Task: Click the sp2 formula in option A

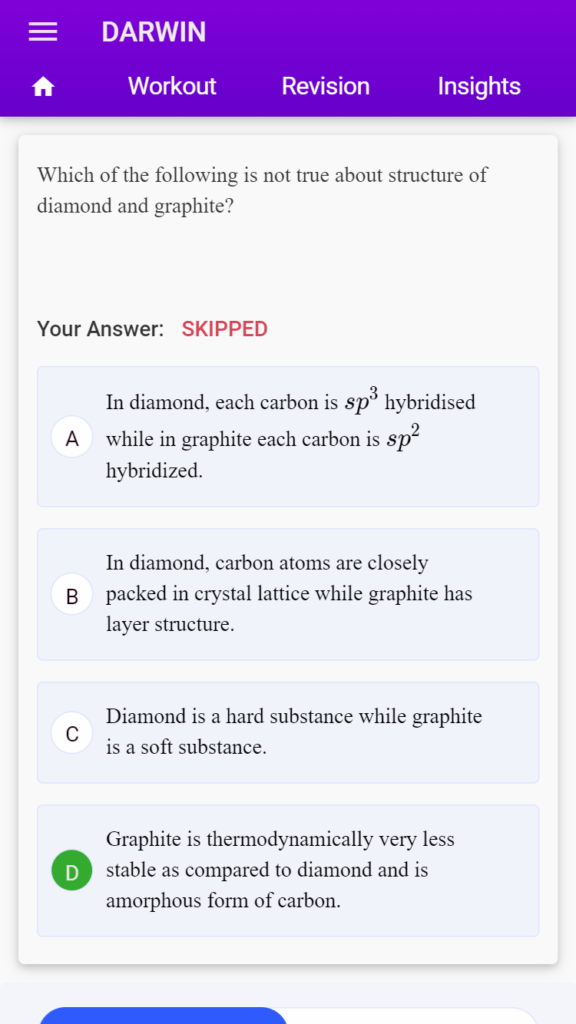Action: 402,438
